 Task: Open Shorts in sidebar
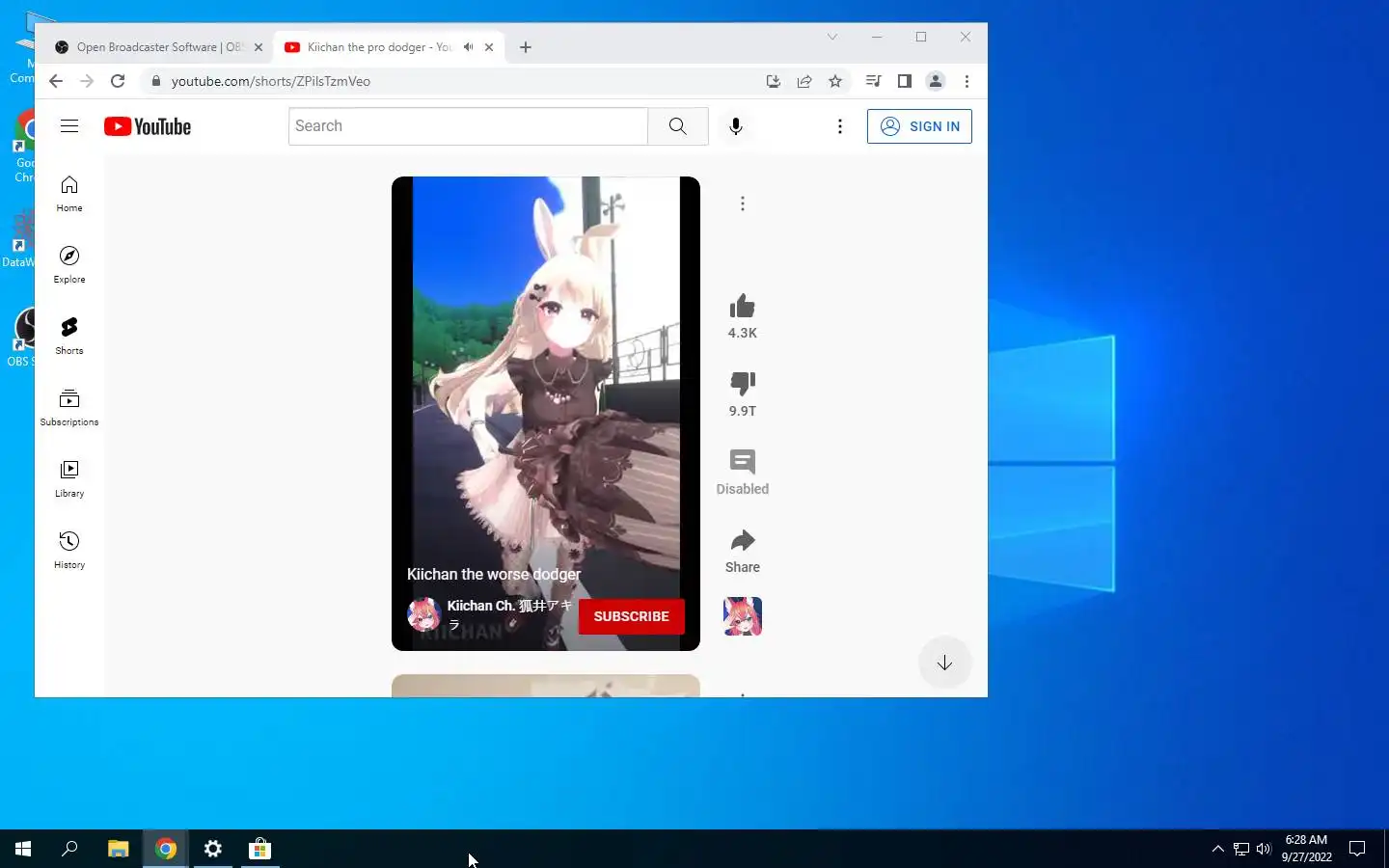69,336
